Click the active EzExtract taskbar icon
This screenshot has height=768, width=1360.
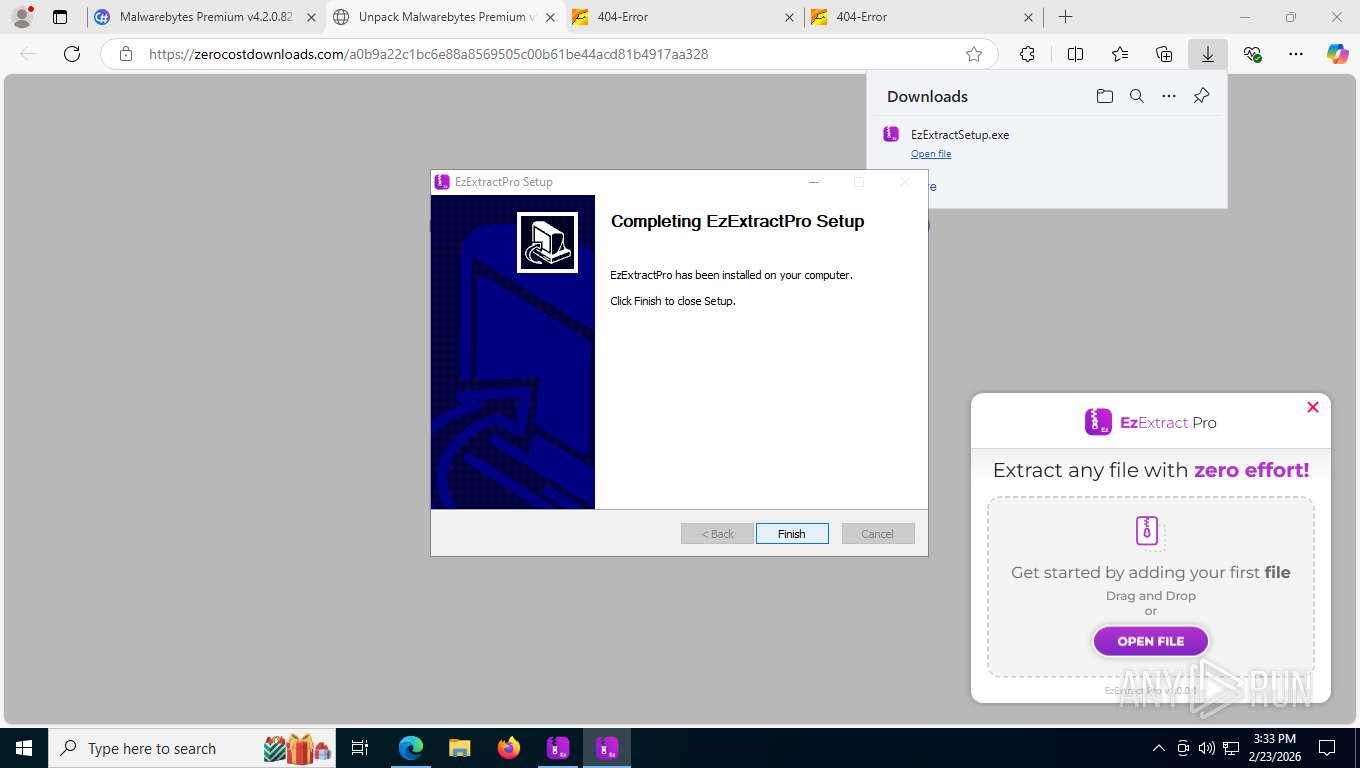(607, 748)
